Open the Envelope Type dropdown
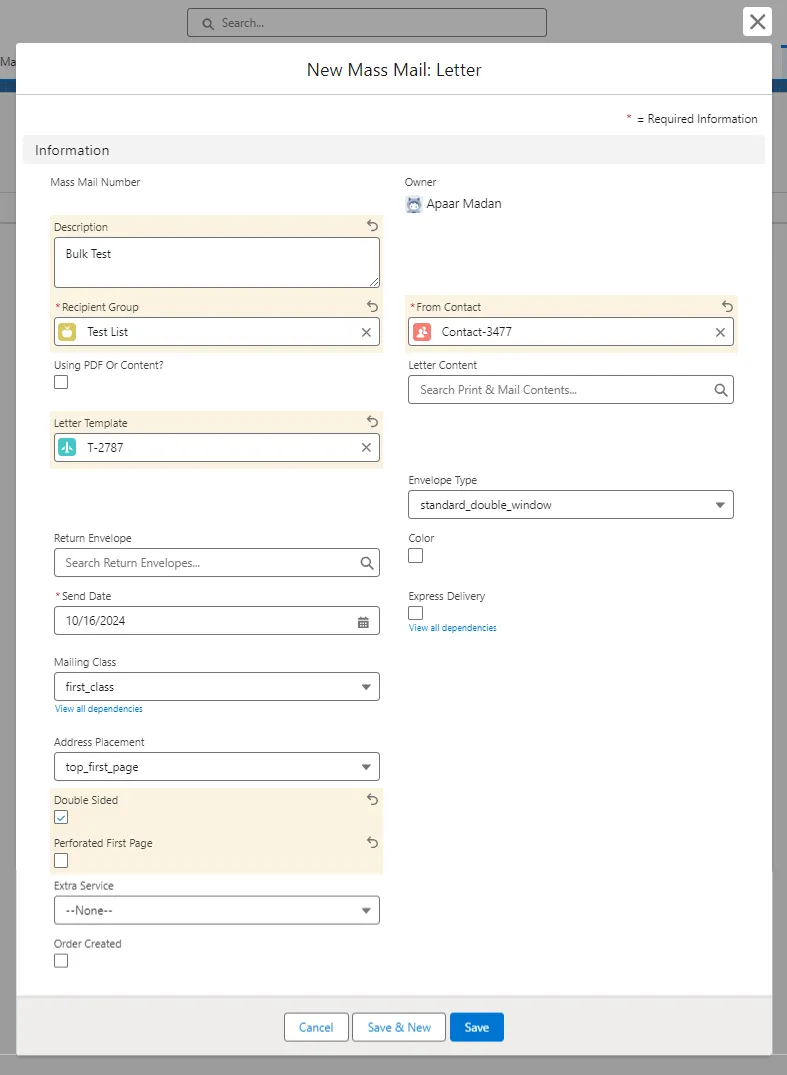Image resolution: width=787 pixels, height=1075 pixels. [570, 505]
